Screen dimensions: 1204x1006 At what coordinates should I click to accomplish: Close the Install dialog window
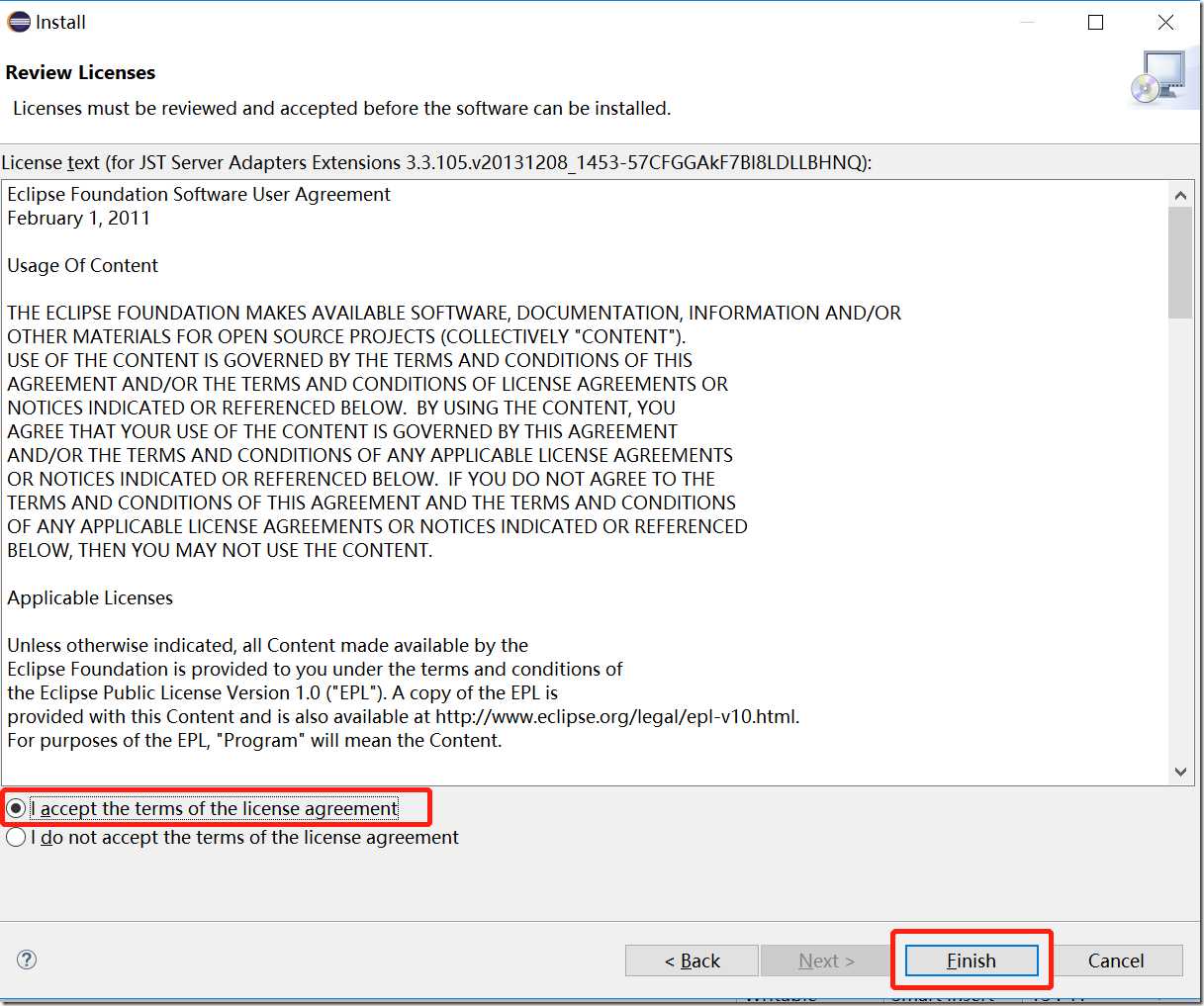(x=1166, y=22)
